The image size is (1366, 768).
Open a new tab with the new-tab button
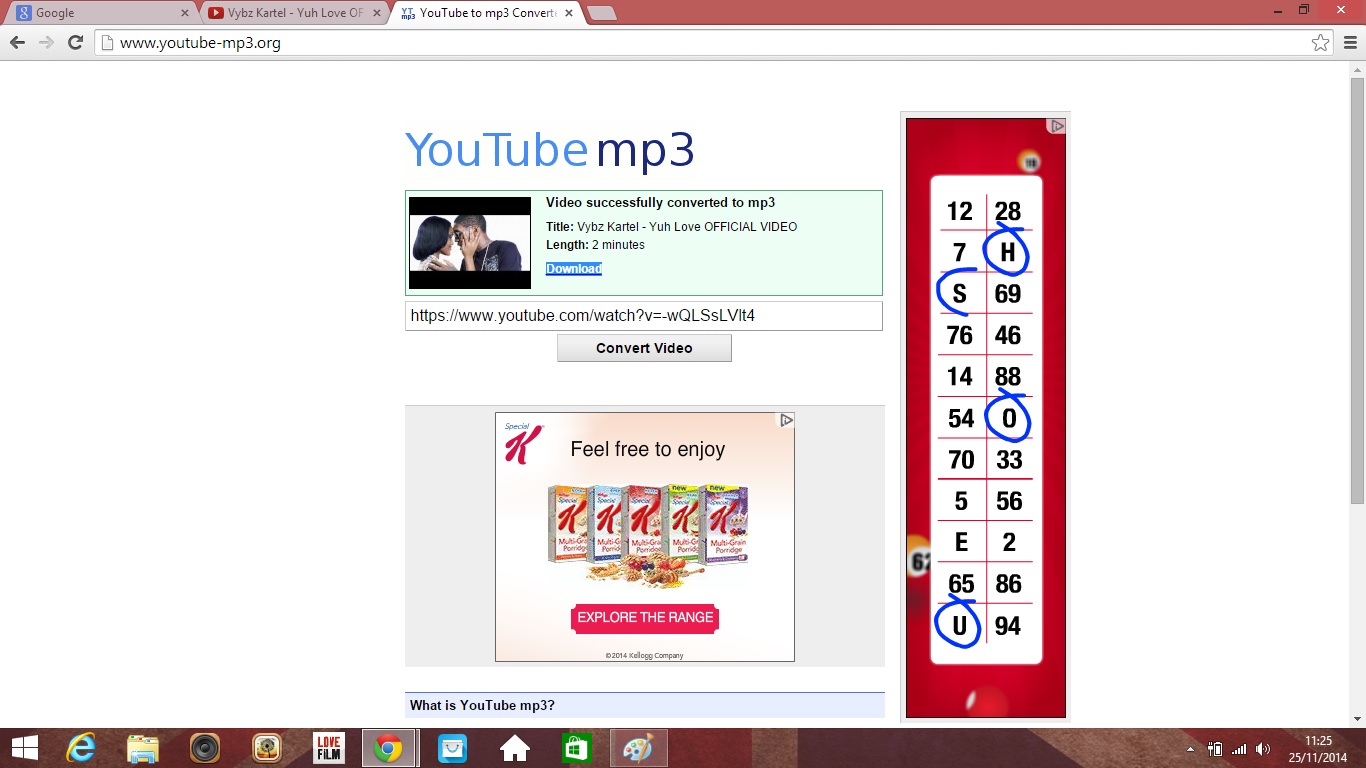(x=602, y=13)
